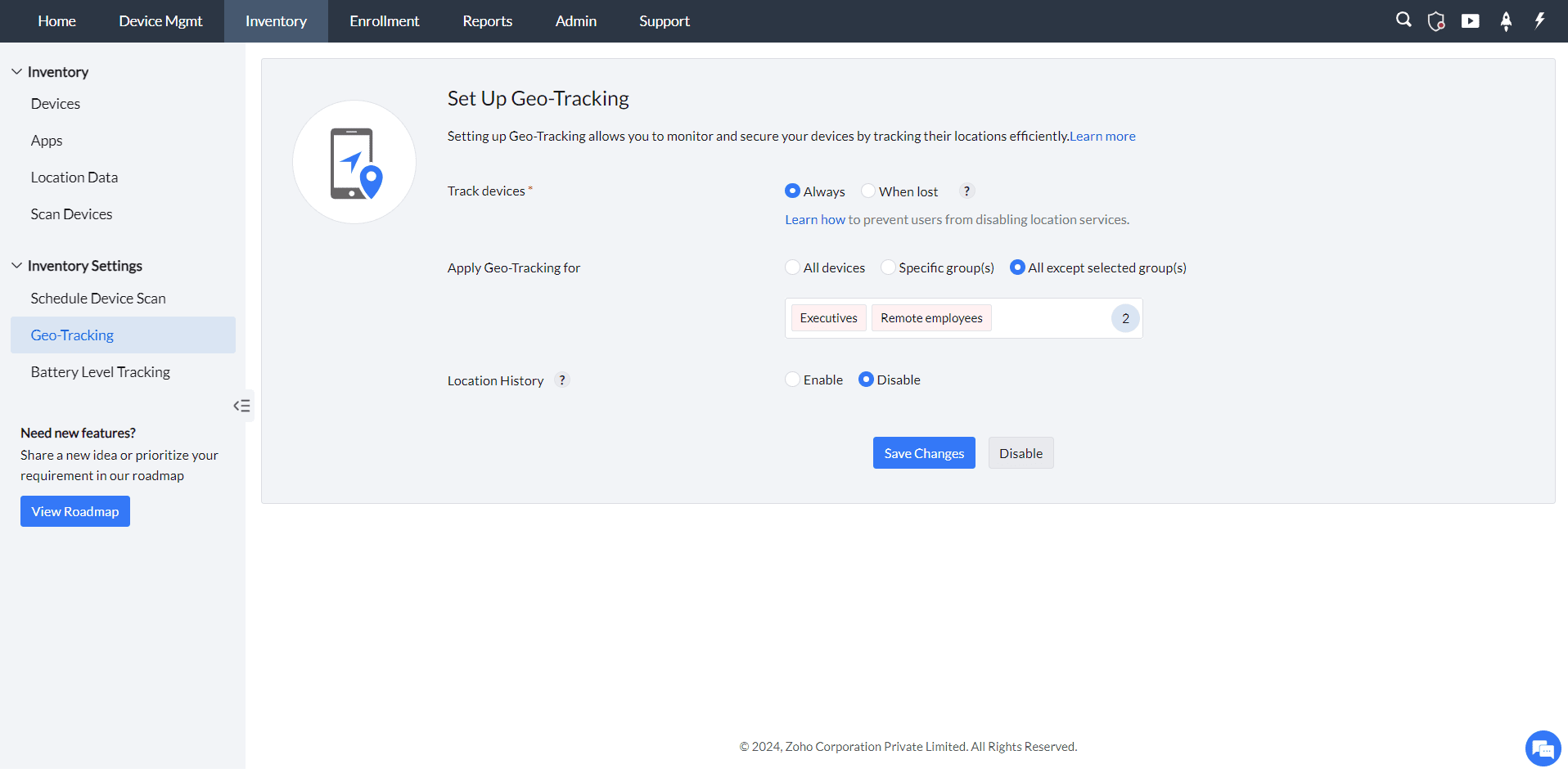Choose Specific group(s) for Geo-Tracking

coord(888,267)
